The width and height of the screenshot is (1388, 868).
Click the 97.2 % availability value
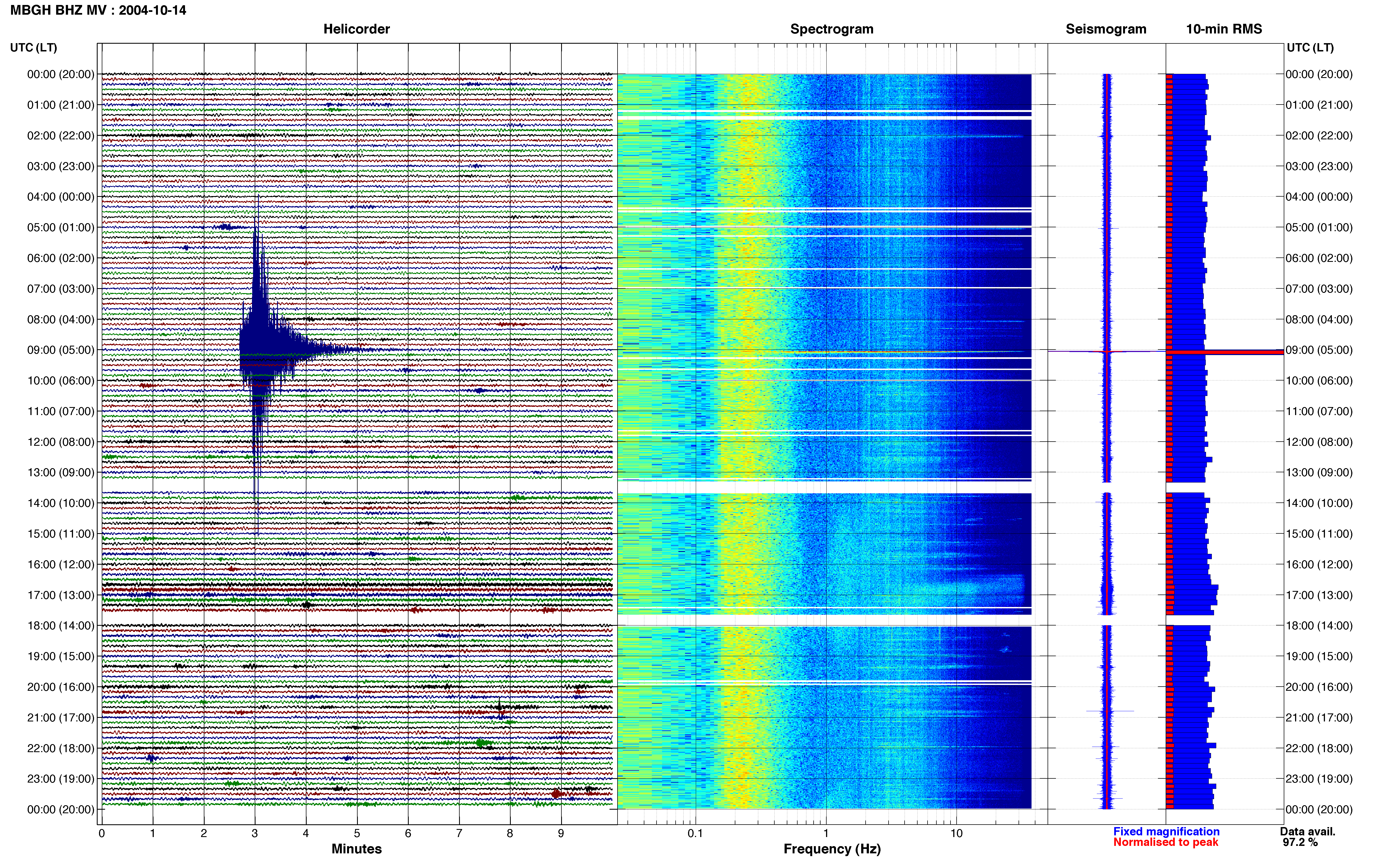pos(1300,842)
